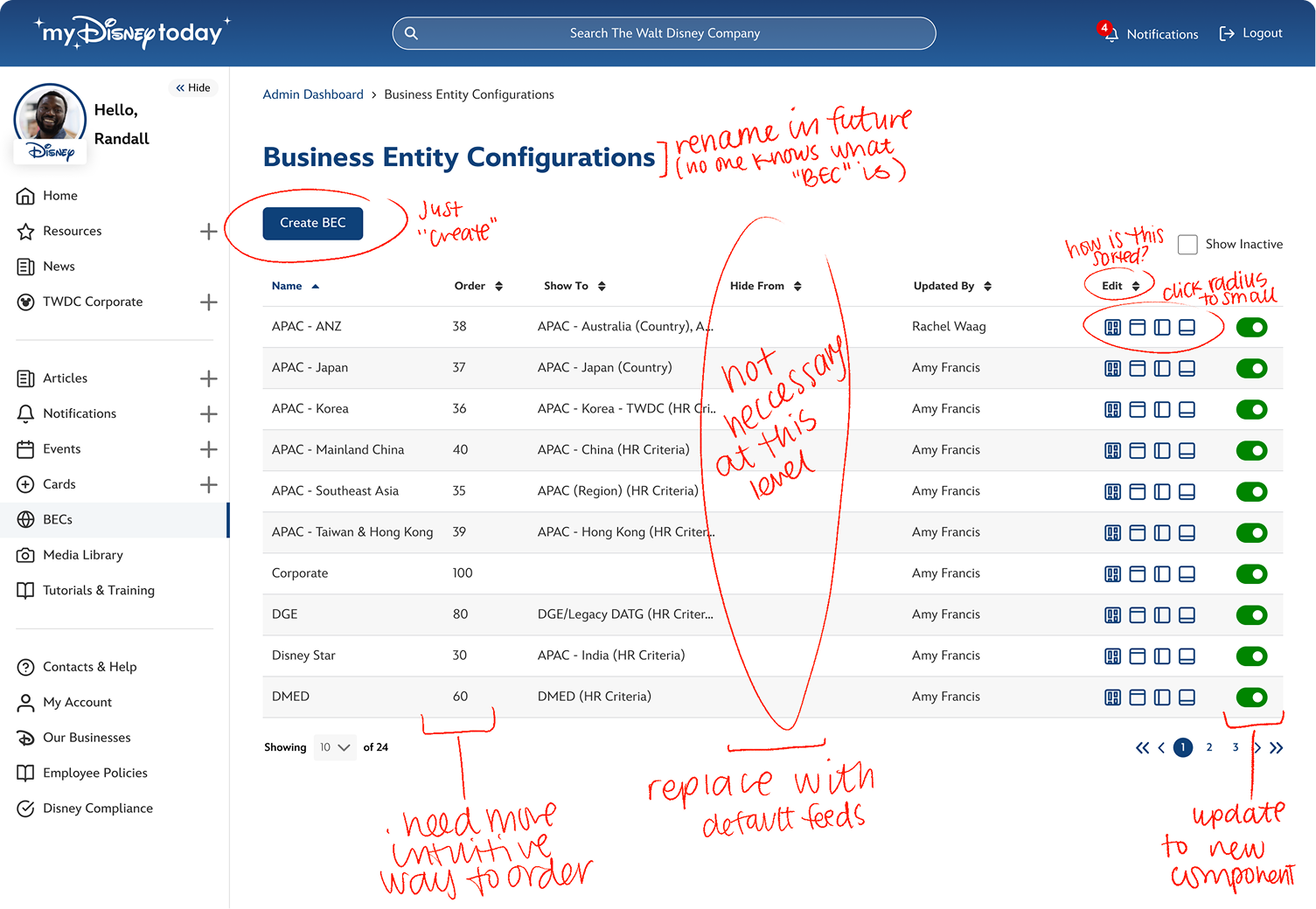Viewport: 1316px width, 909px height.
Task: Toggle off the APAC - Japan active switch
Action: click(1251, 369)
